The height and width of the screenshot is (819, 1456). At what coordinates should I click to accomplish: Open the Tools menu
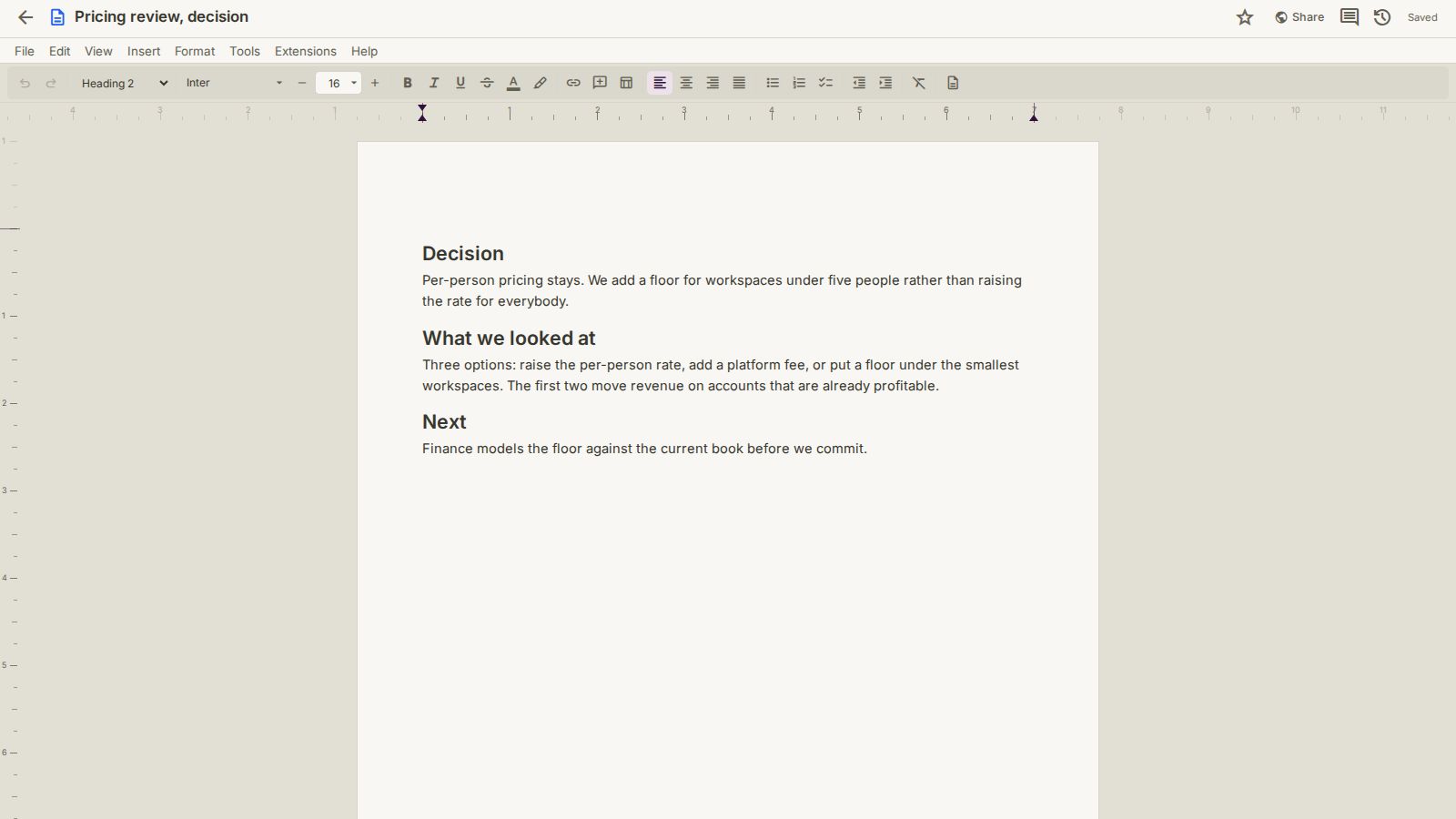tap(245, 51)
